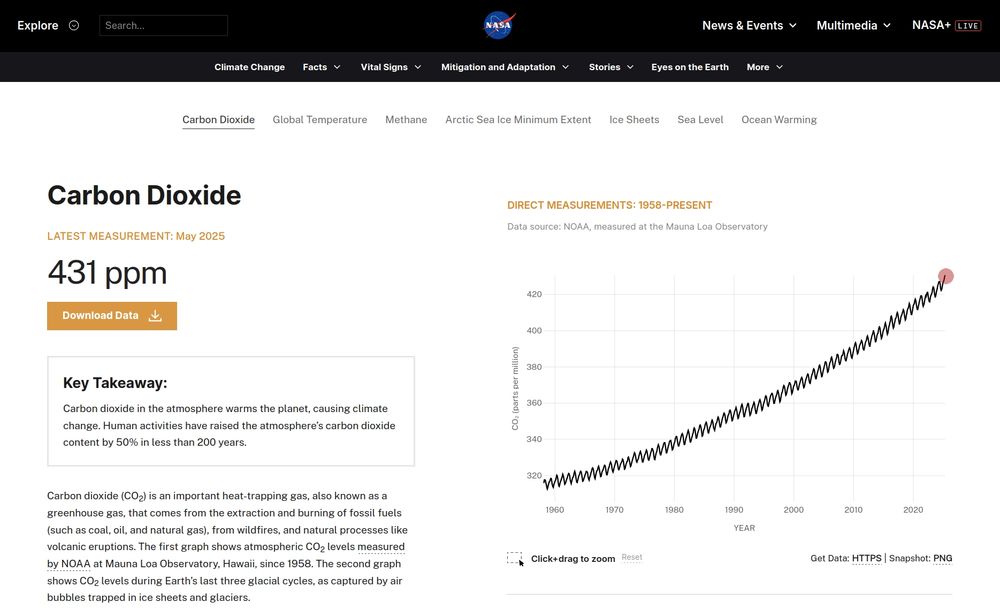The image size is (1000, 608).
Task: Switch to the Global Temperature tab
Action: 320,119
